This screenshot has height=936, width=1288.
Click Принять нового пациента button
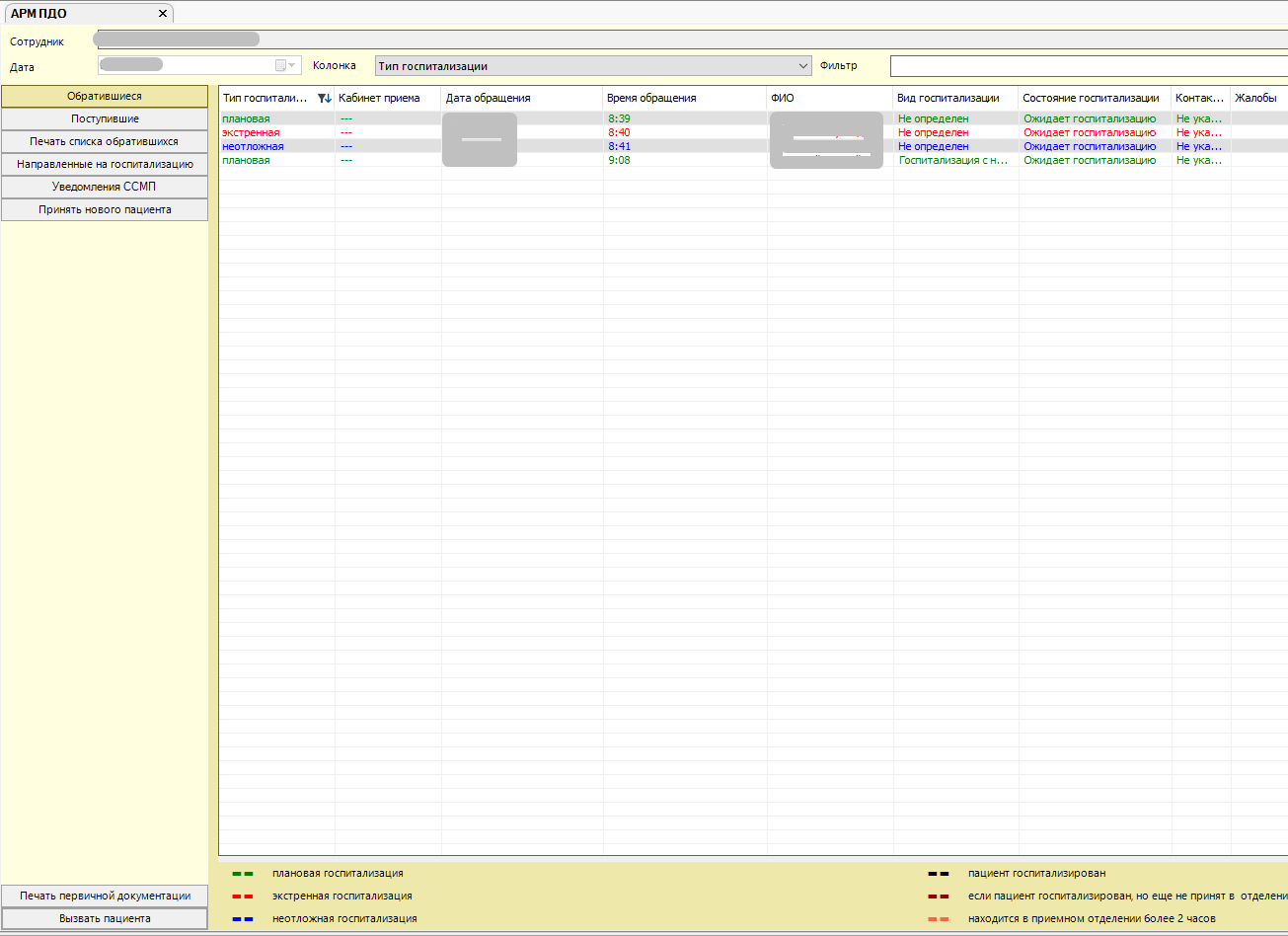[105, 209]
